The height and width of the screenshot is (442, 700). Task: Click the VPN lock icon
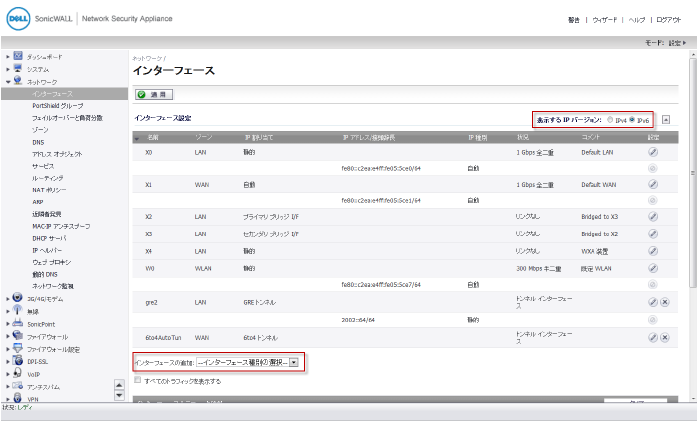click(x=17, y=397)
